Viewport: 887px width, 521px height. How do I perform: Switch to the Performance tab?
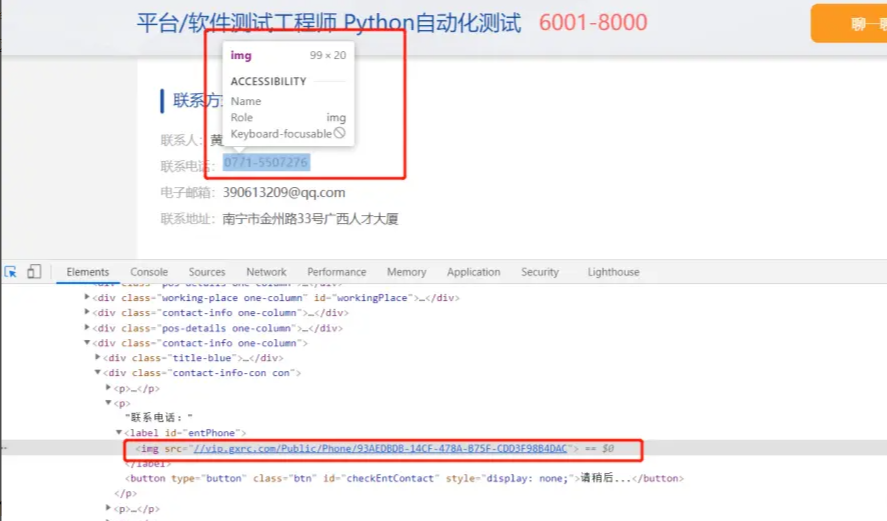pyautogui.click(x=336, y=272)
